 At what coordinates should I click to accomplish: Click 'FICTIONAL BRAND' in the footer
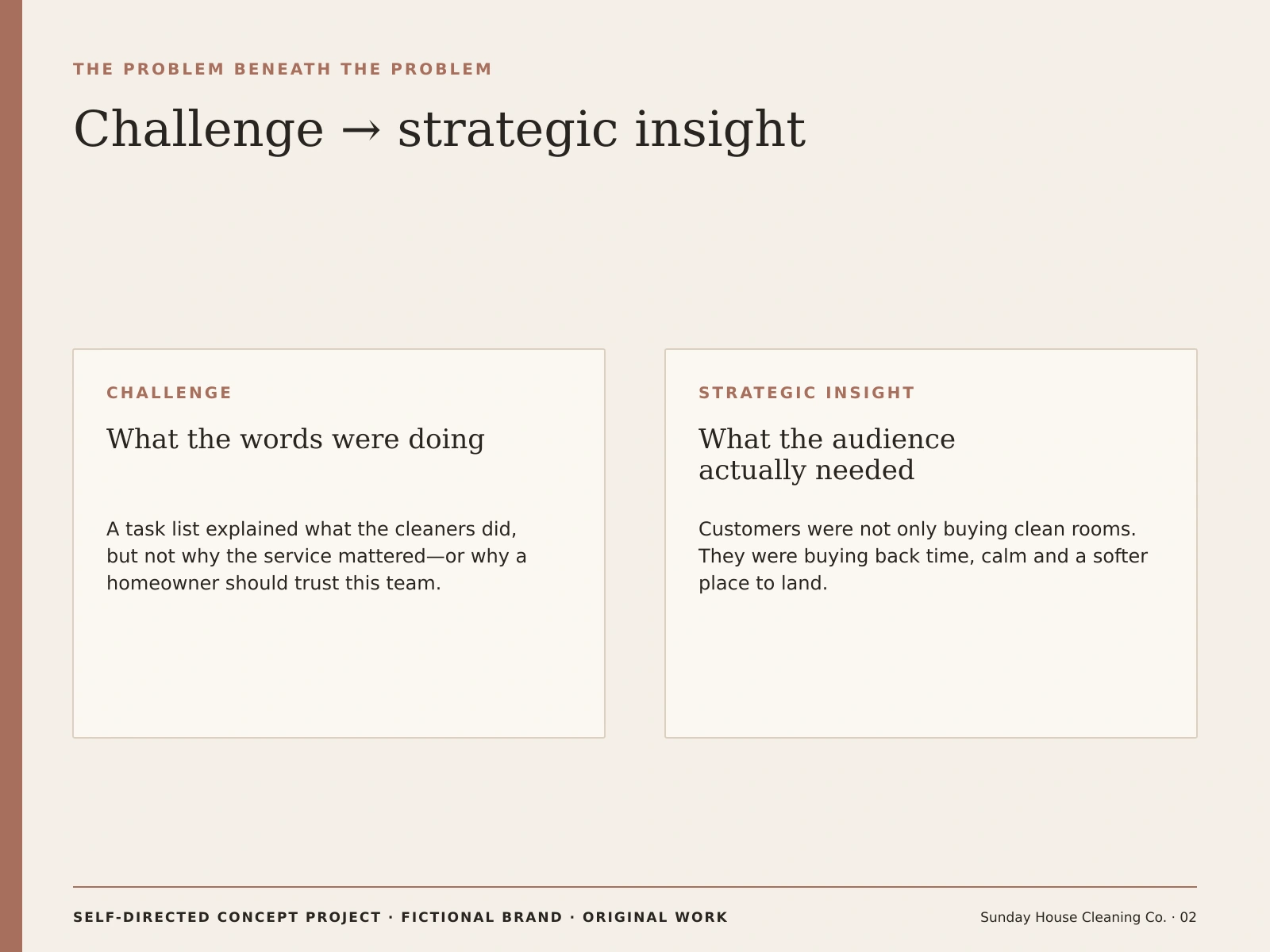click(x=482, y=917)
